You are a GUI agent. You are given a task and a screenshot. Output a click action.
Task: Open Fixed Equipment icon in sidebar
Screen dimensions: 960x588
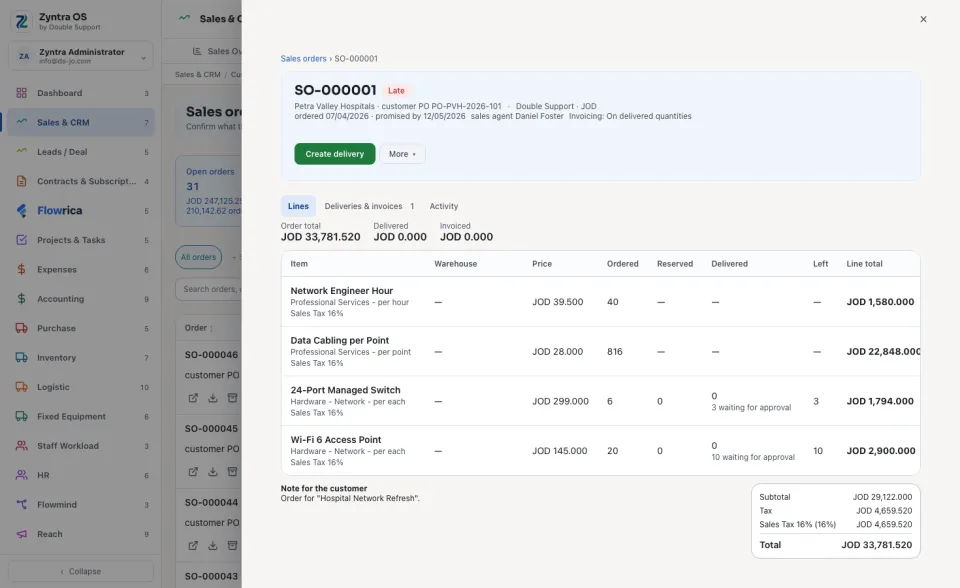tap(21, 416)
